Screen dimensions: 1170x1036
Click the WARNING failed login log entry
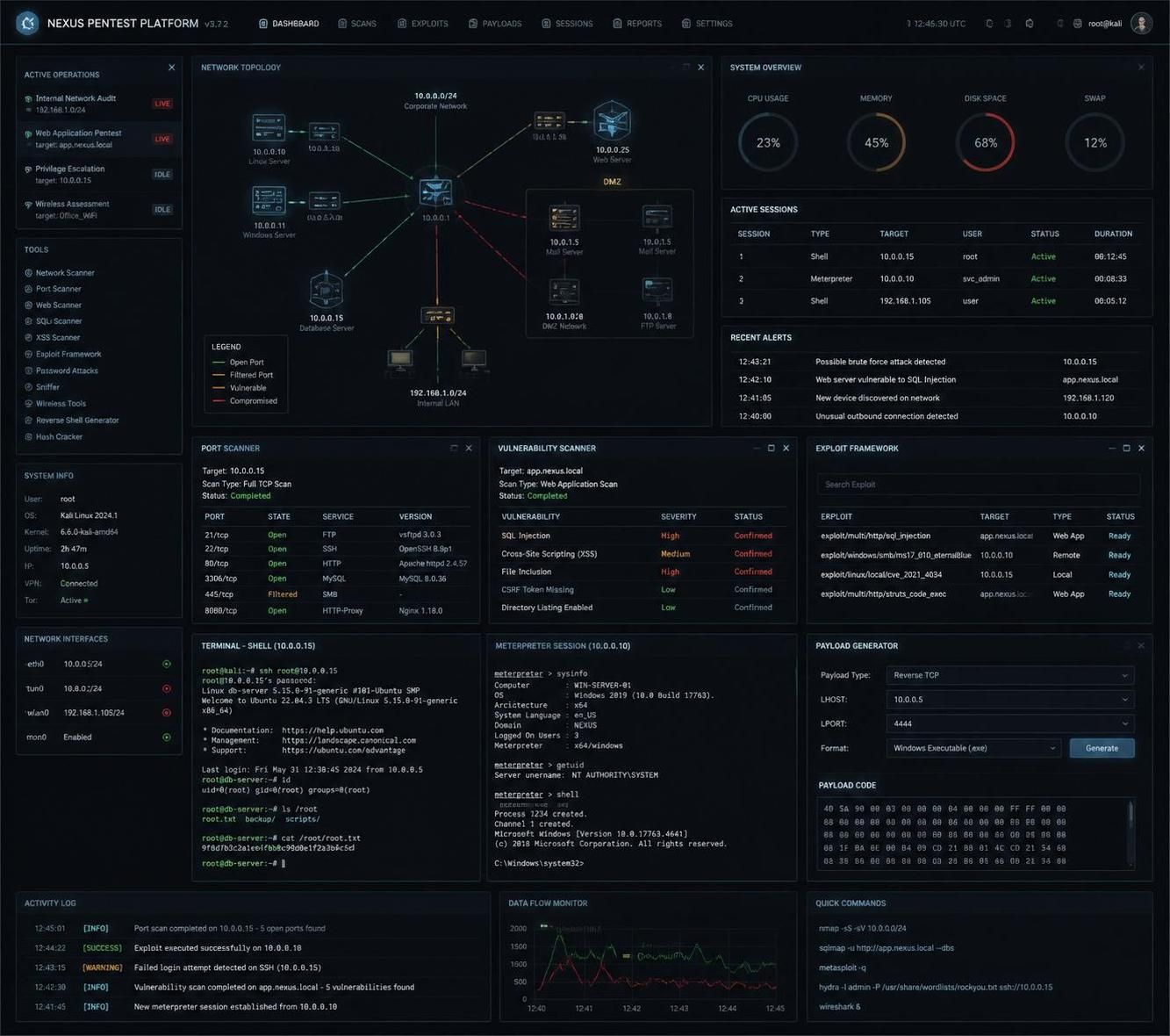[253, 968]
